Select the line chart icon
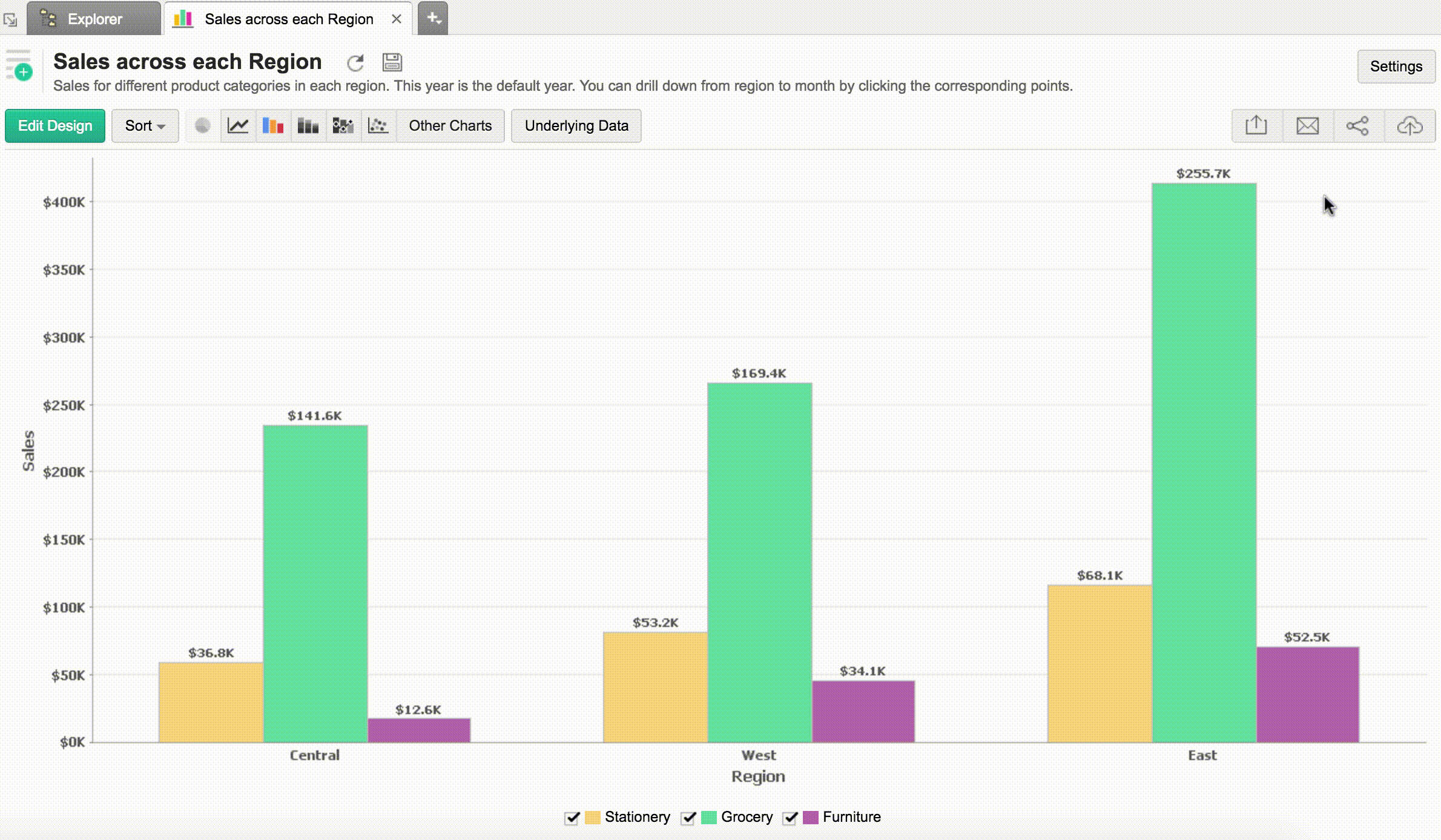1441x840 pixels. click(x=238, y=126)
